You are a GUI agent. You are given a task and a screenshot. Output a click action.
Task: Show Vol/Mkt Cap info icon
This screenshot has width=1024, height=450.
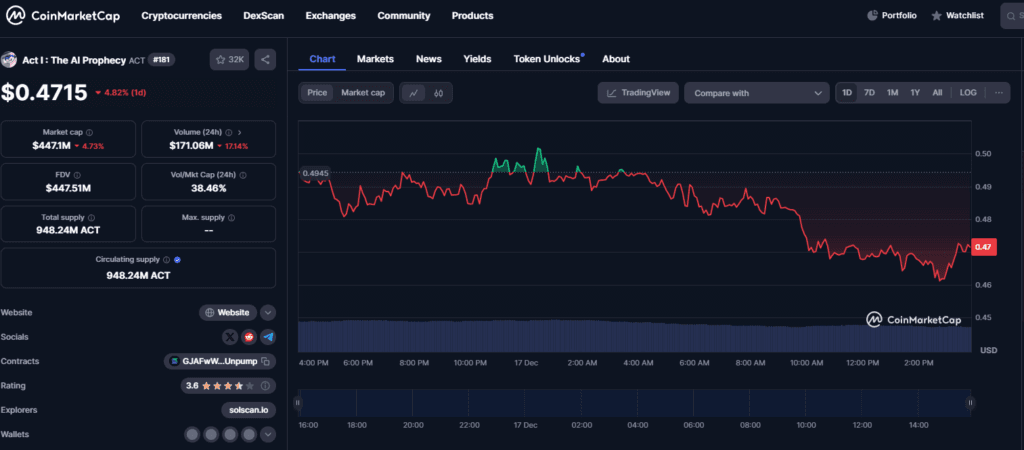pos(243,175)
